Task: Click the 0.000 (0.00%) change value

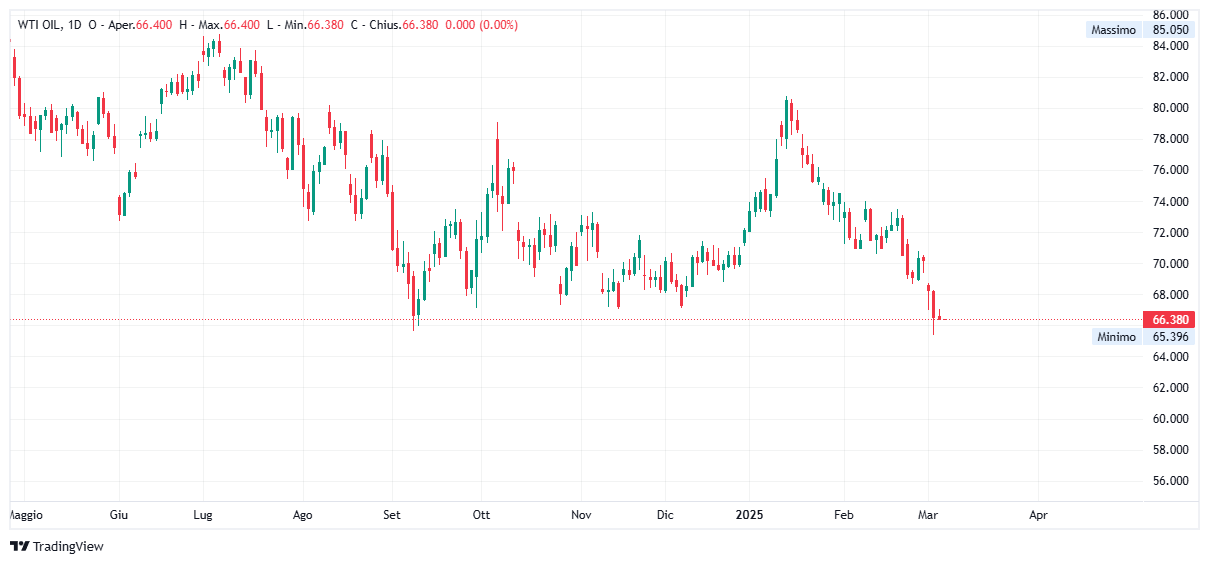Action: pyautogui.click(x=481, y=25)
